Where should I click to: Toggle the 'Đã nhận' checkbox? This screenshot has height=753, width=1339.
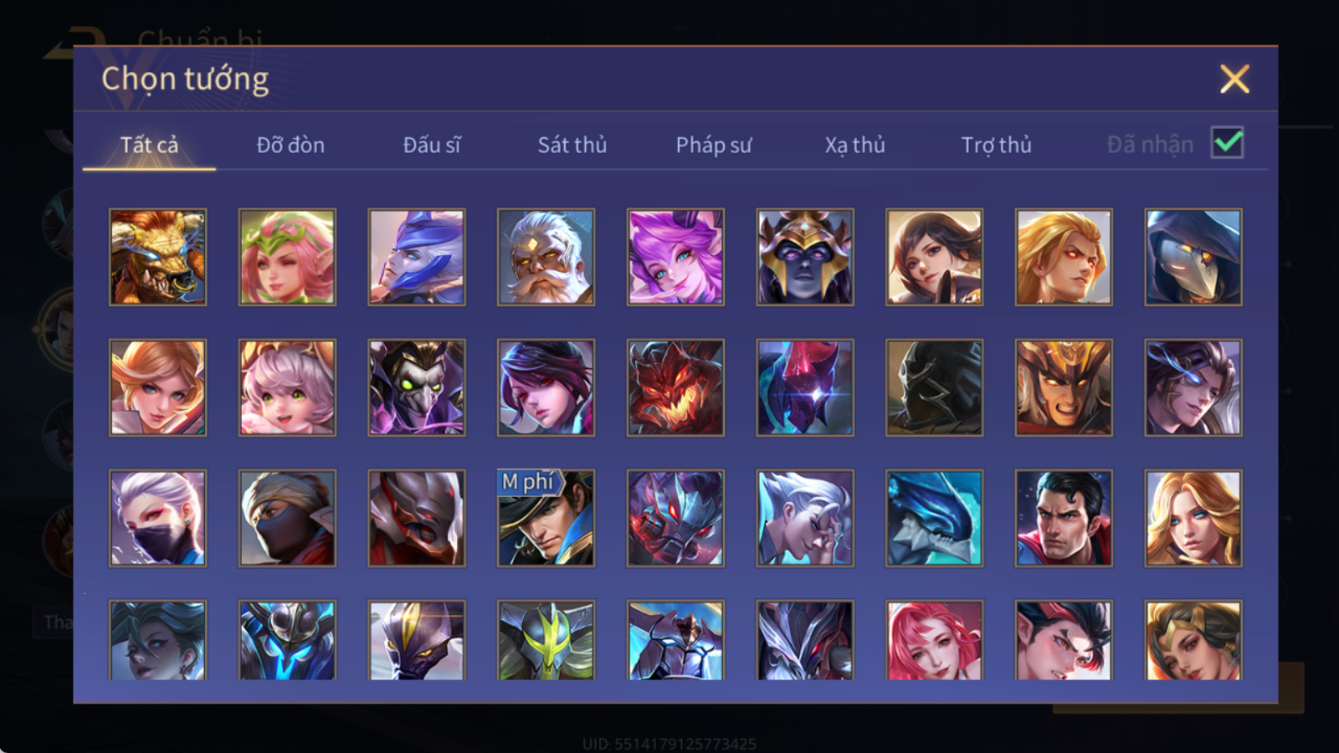[1227, 143]
